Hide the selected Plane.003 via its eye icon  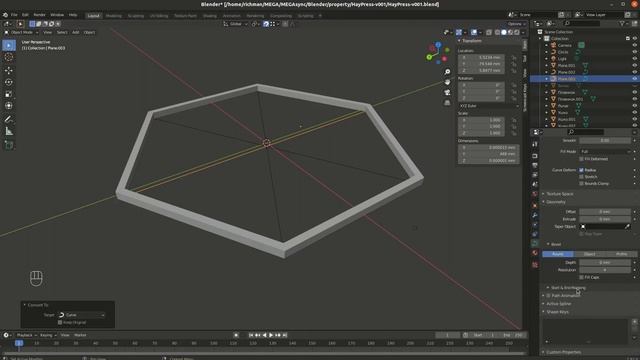[635, 79]
